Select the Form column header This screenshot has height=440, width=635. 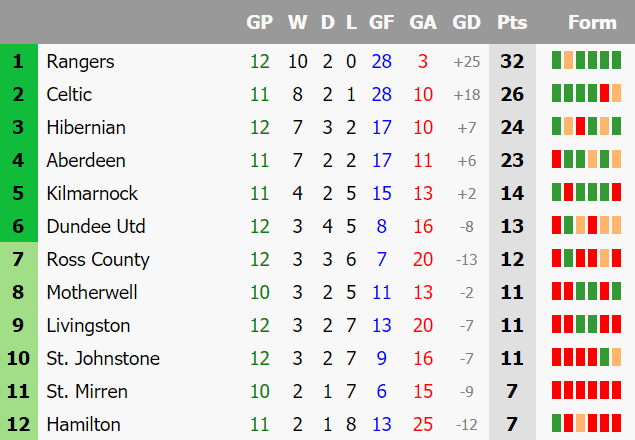[x=592, y=22]
